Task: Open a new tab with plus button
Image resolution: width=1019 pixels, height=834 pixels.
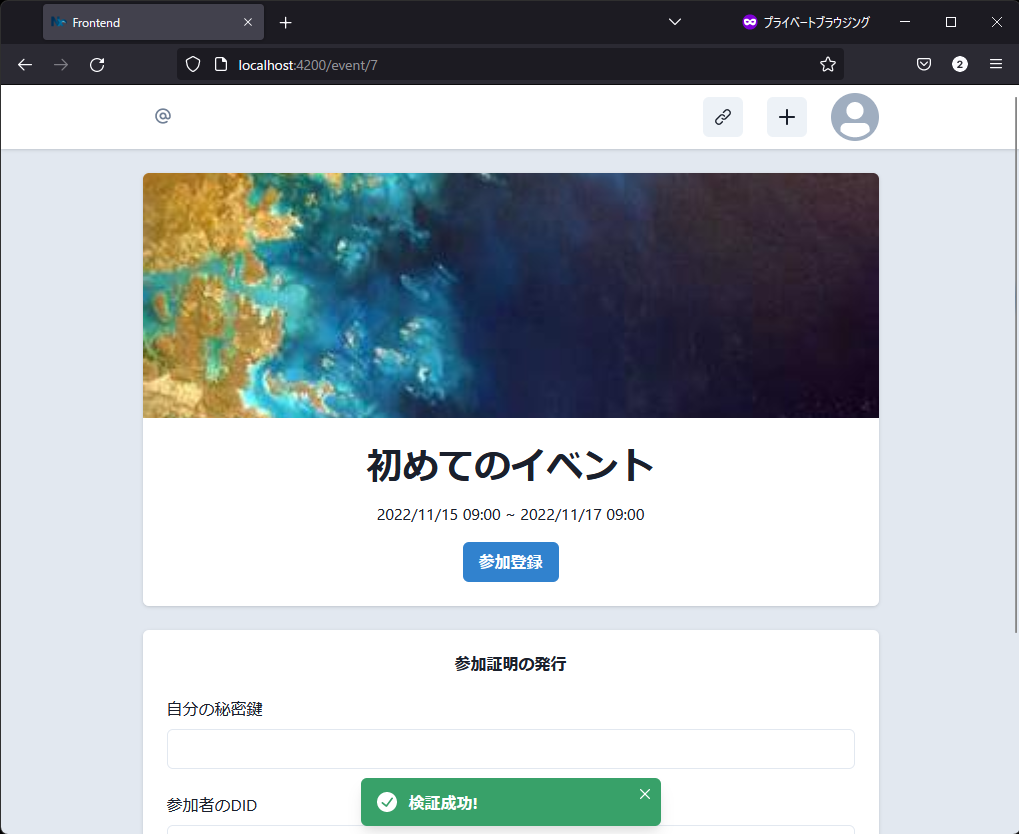Action: 286,22
